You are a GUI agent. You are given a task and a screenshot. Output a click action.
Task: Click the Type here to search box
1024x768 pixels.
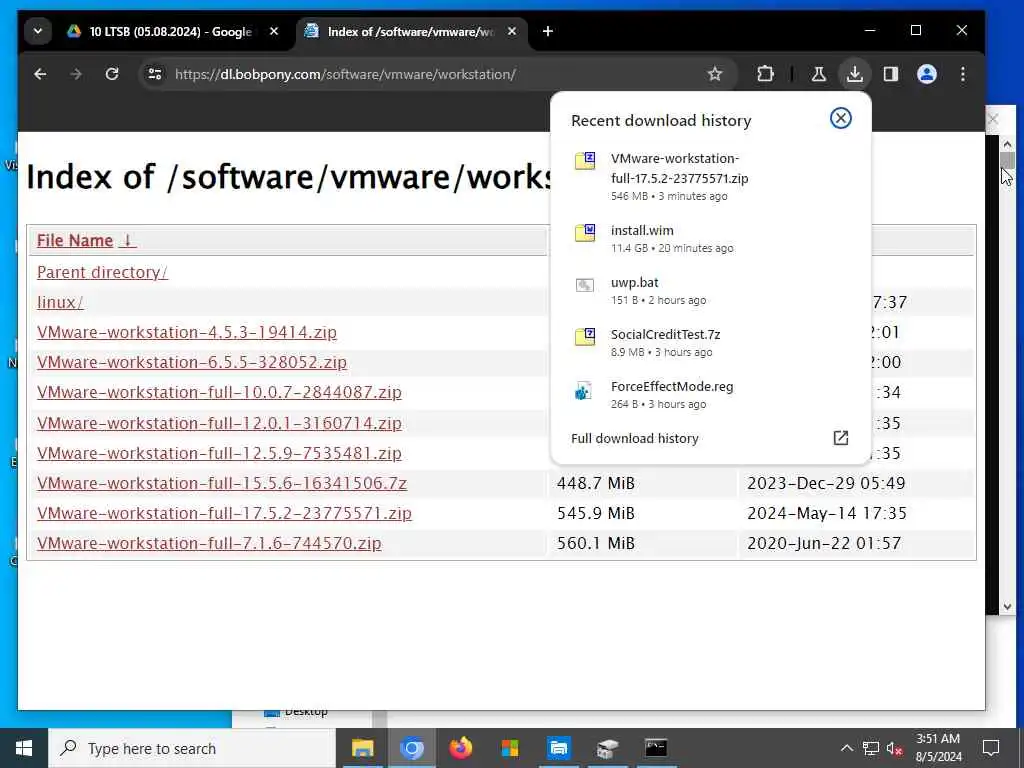[192, 748]
